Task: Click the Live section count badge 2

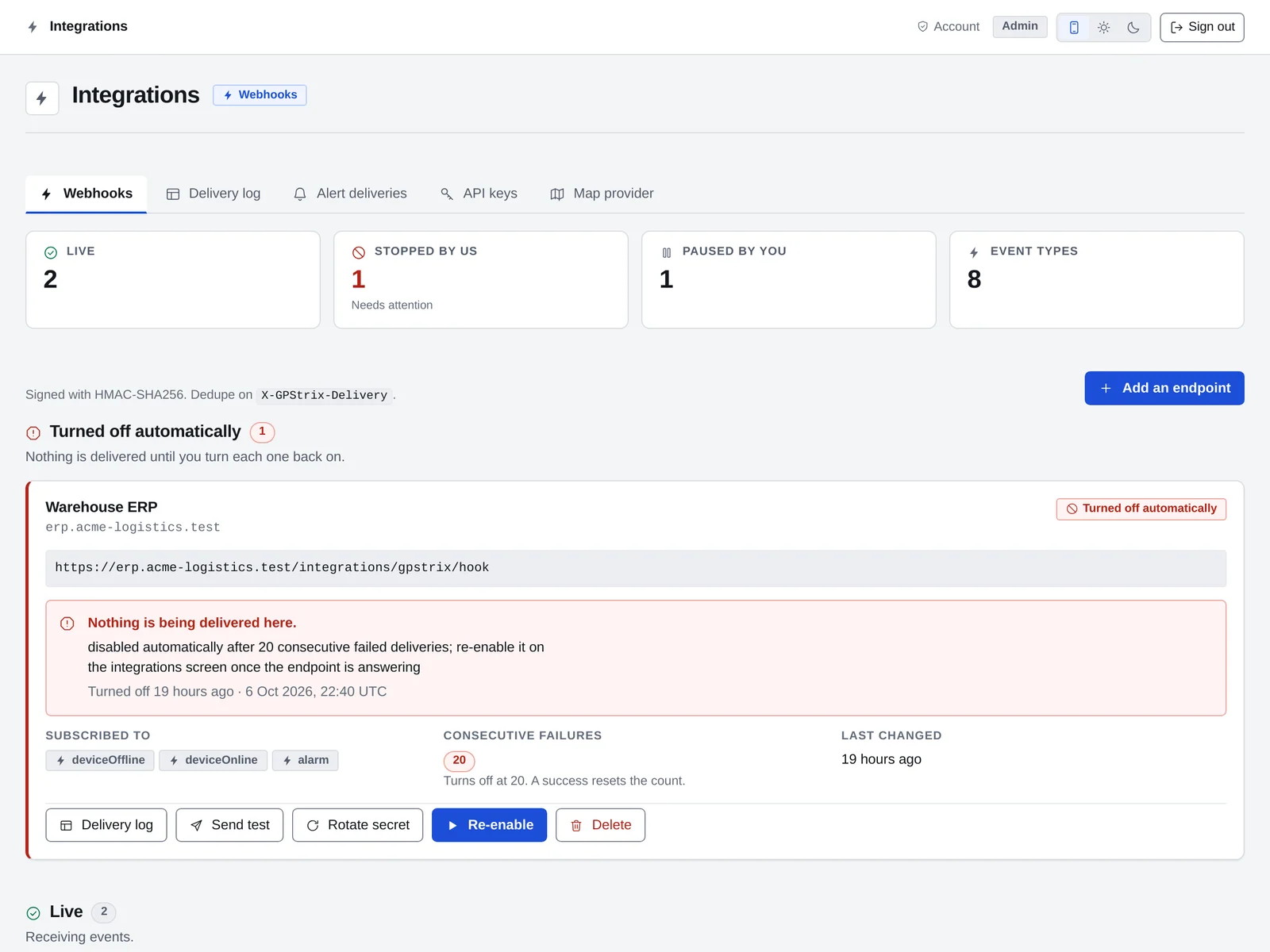Action: coord(104,912)
